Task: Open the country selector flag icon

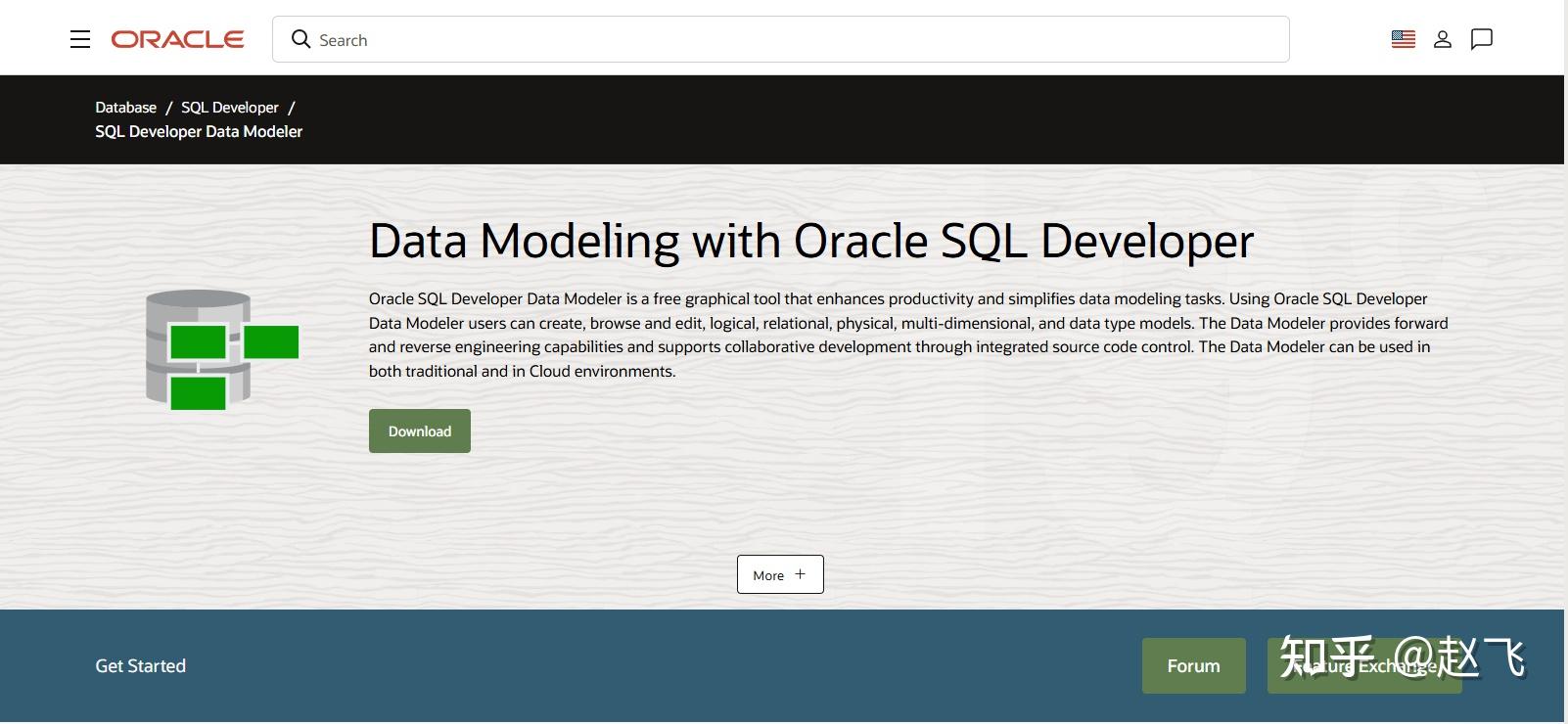Action: point(1403,39)
